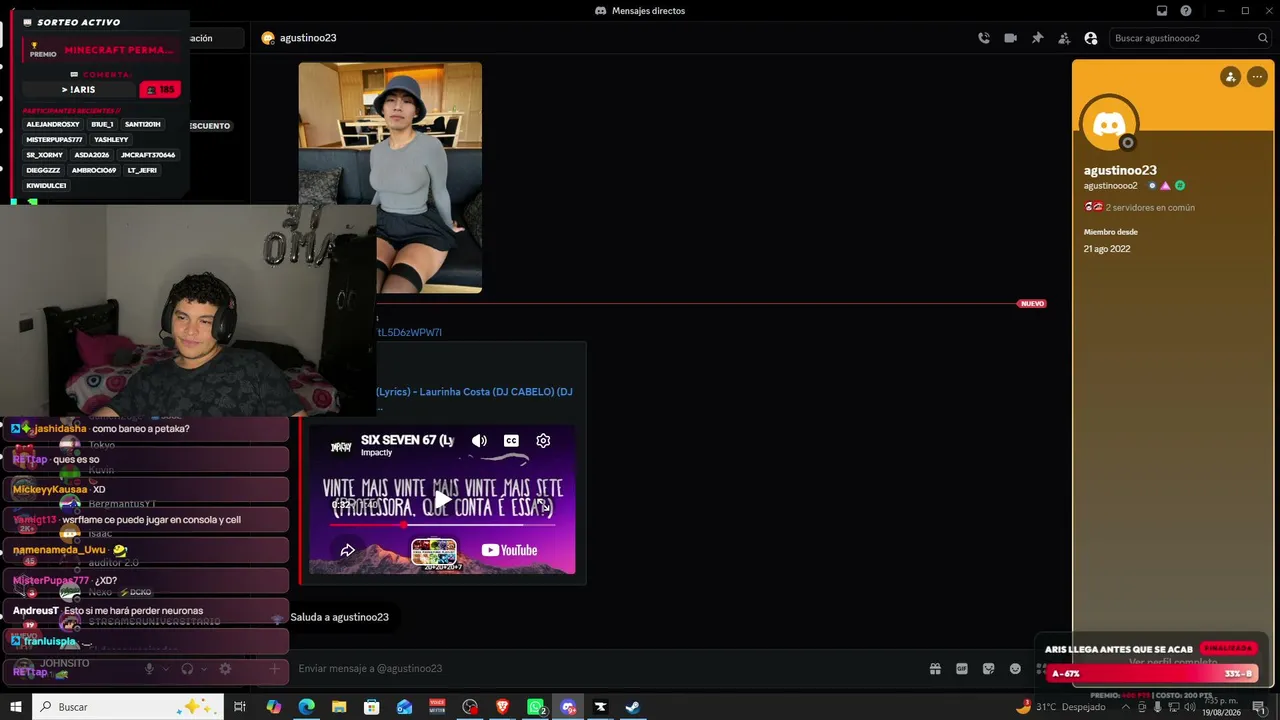Expand the headphone output options arrow
The width and height of the screenshot is (1280, 720).
[204, 669]
